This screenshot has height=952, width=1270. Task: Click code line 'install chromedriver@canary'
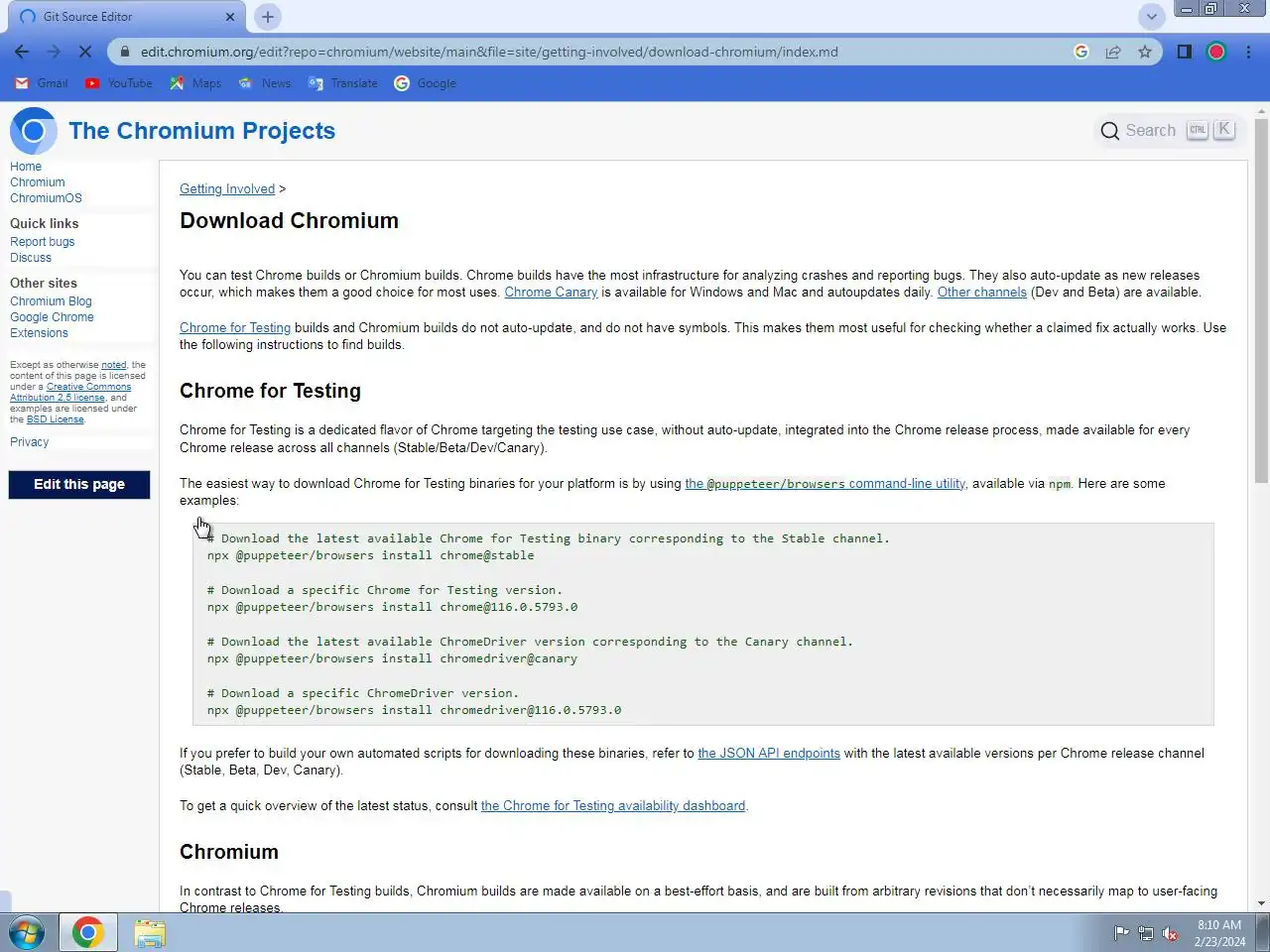pos(392,659)
